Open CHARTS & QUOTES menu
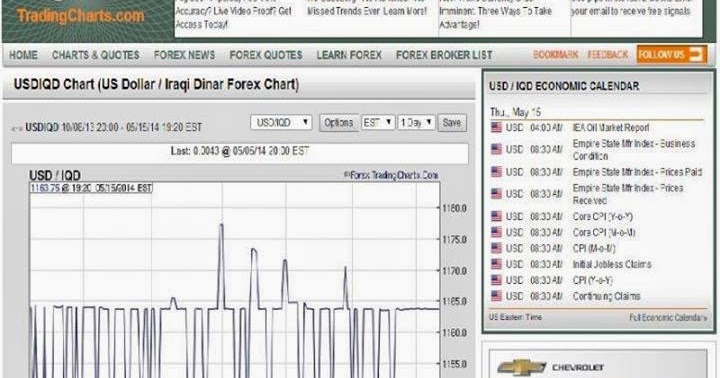Screen dimensions: 720x378 (x=96, y=55)
